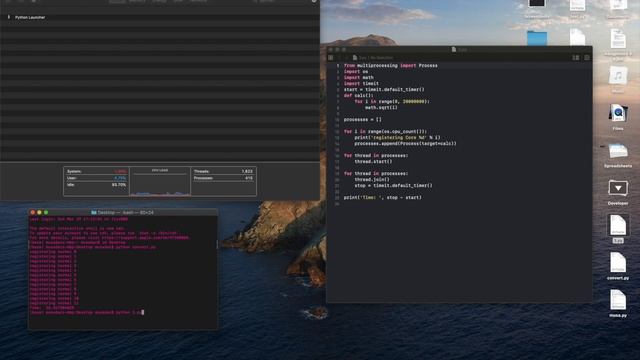Click the Threads count in Activity Monitor
Image resolution: width=640 pixels, height=360 pixels.
[x=247, y=171]
